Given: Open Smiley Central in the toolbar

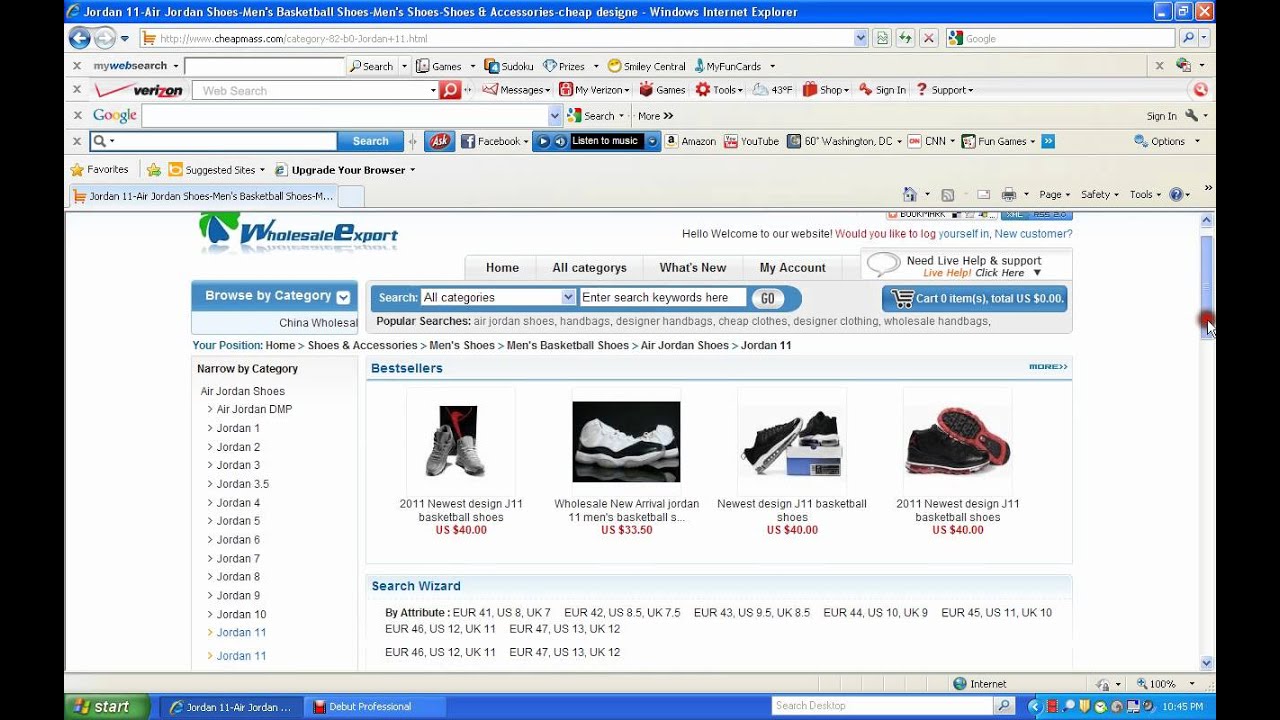Looking at the screenshot, I should click(646, 66).
